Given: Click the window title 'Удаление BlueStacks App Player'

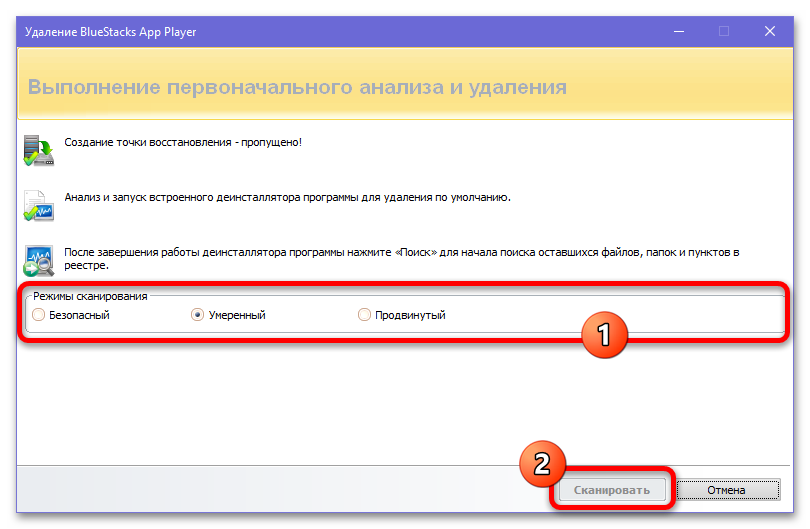Looking at the screenshot, I should coord(111,32).
